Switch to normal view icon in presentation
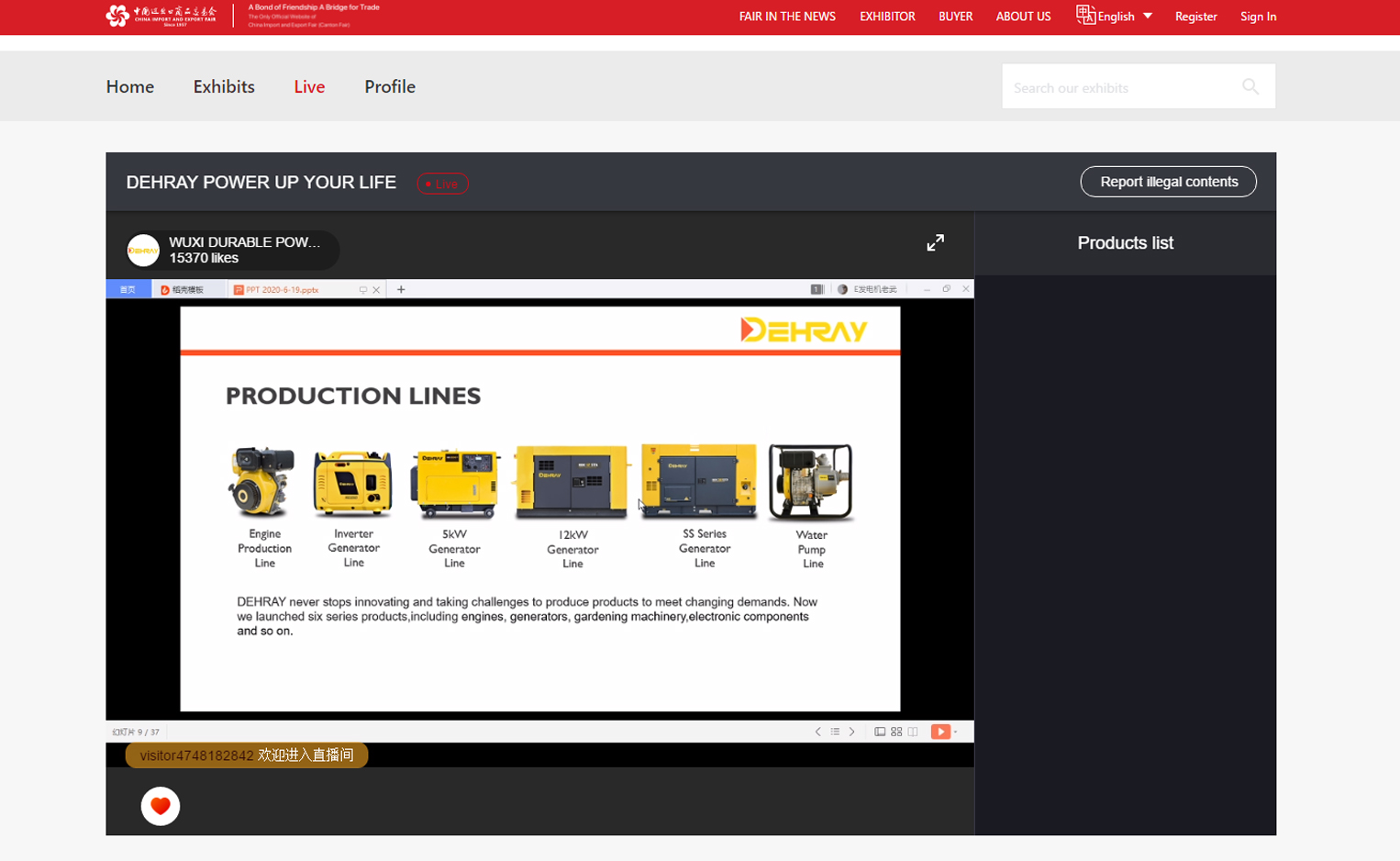Image resolution: width=1400 pixels, height=861 pixels. (x=880, y=732)
